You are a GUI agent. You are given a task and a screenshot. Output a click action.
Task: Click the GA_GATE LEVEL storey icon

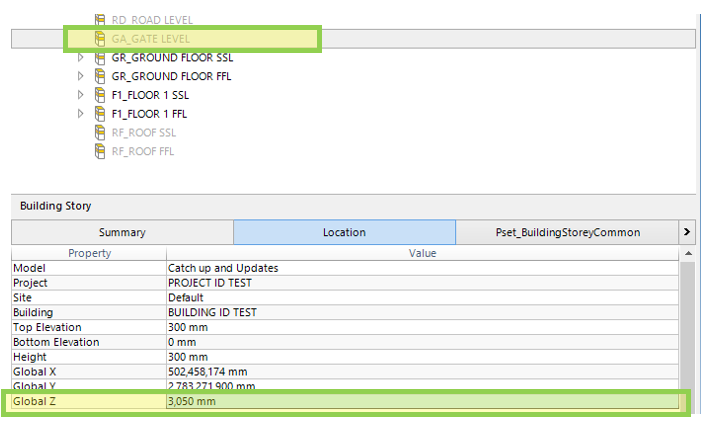pos(100,39)
